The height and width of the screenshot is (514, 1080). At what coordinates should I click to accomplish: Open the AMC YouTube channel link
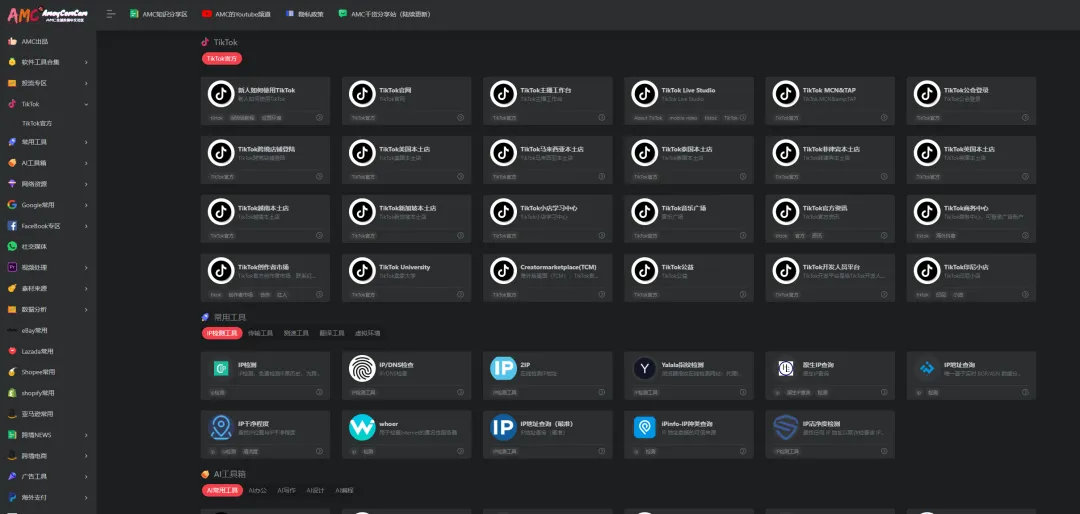tap(236, 14)
